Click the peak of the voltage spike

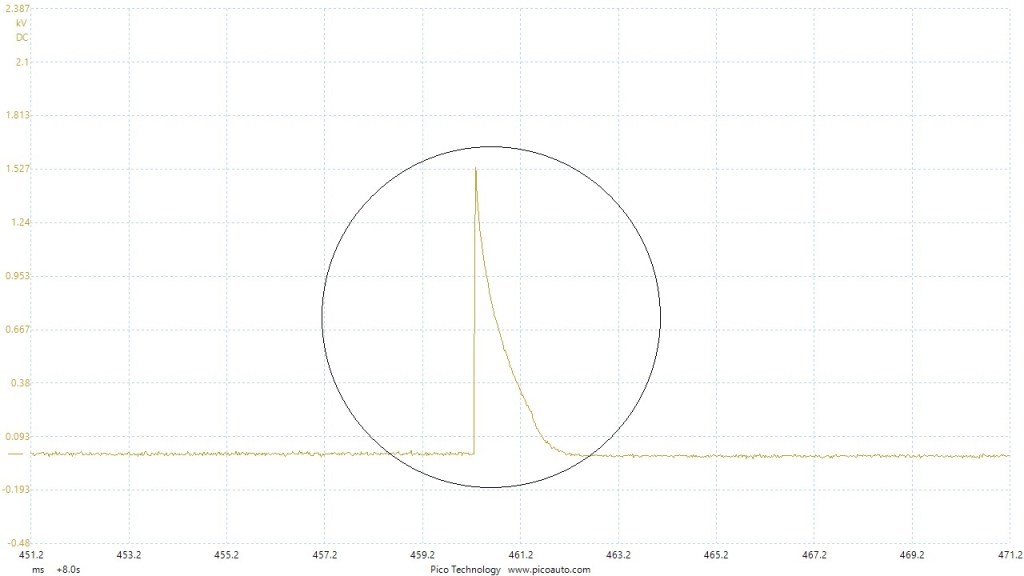click(476, 170)
